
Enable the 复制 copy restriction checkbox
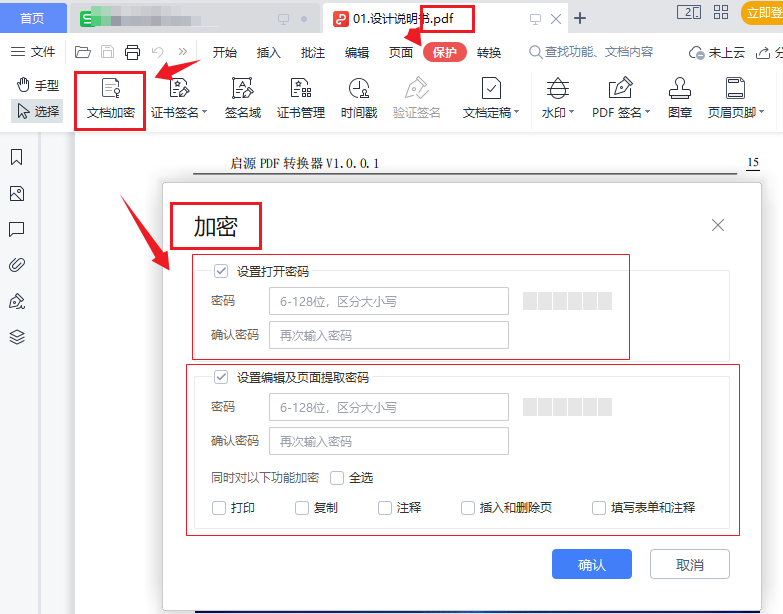tap(302, 508)
